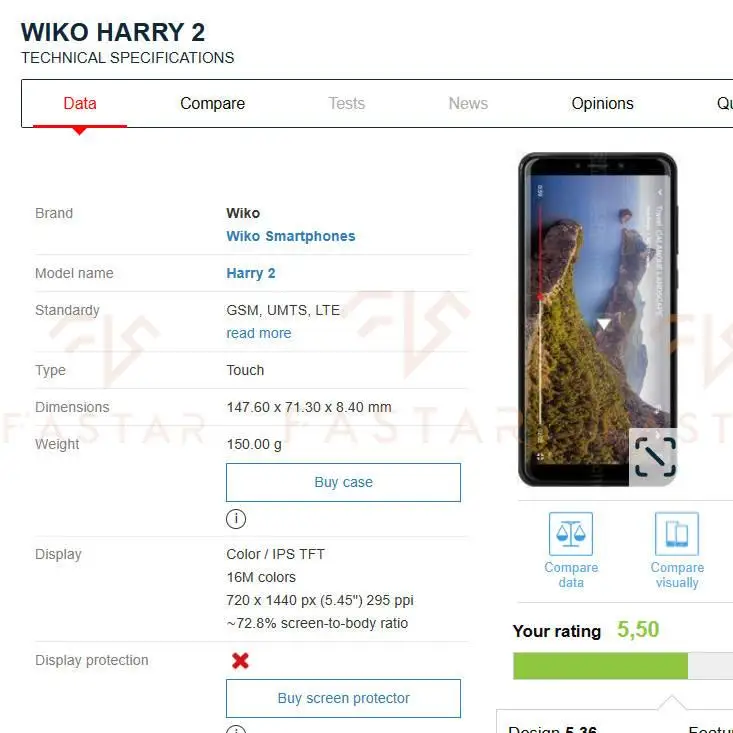Click the Buy case button
733x733 pixels.
pyautogui.click(x=343, y=482)
